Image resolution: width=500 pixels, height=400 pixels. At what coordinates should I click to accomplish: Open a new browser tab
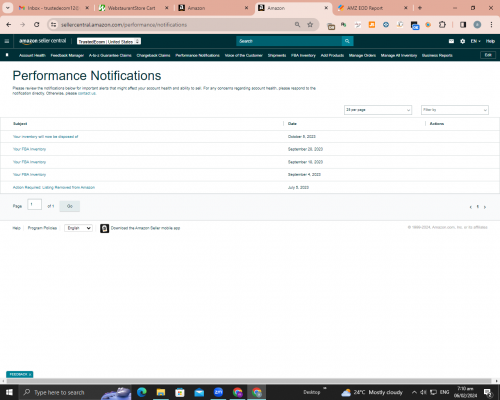(420, 8)
